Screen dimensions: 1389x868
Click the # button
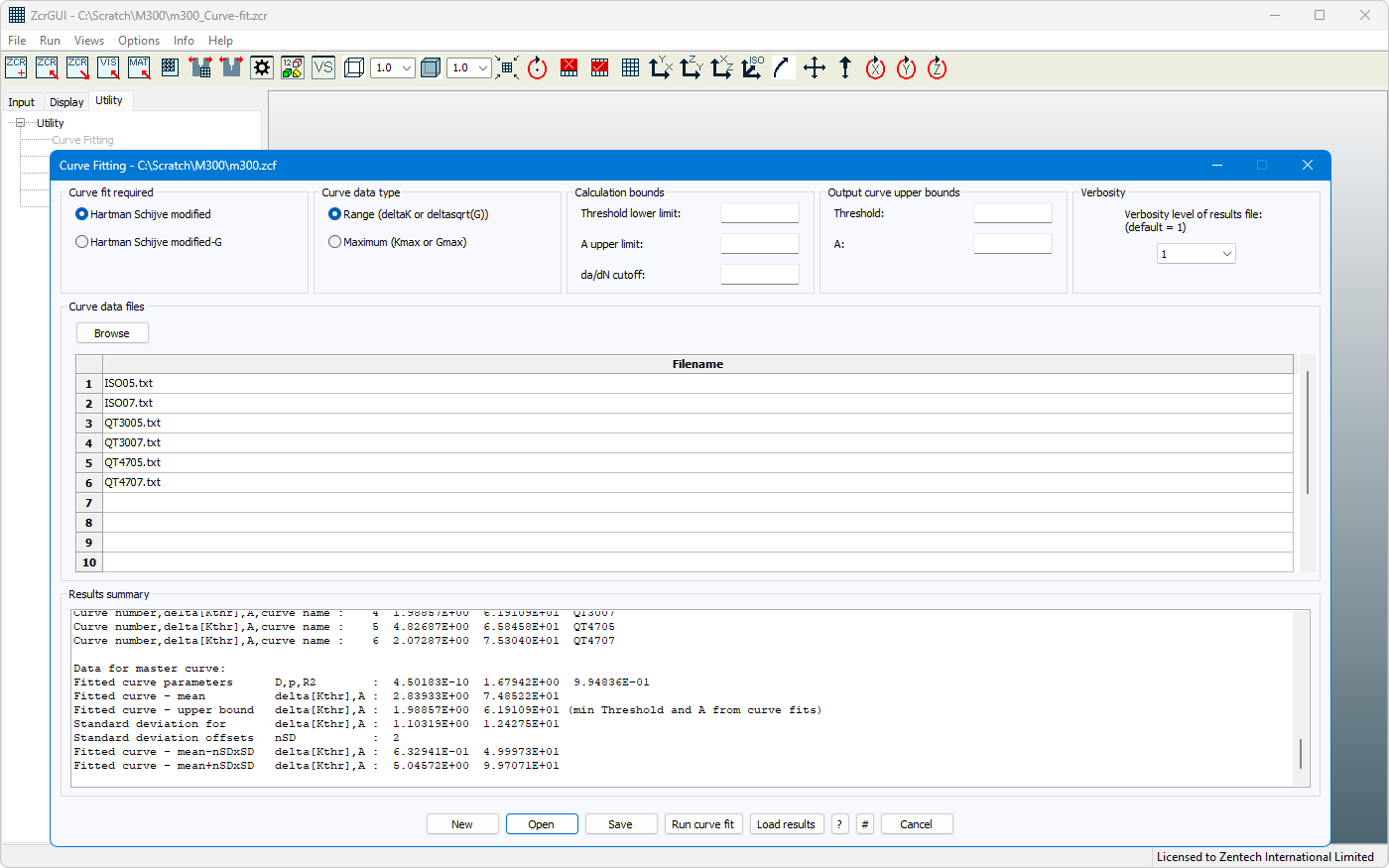tap(865, 824)
